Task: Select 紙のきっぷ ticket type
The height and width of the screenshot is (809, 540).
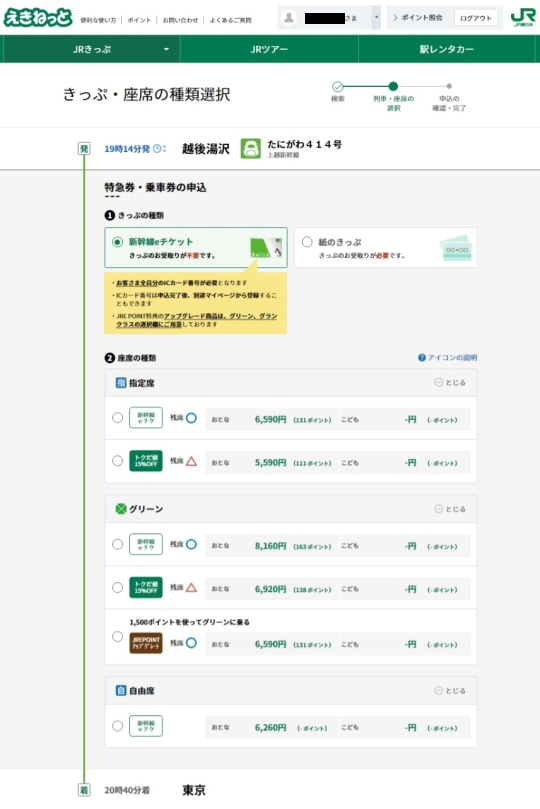Action: point(307,242)
